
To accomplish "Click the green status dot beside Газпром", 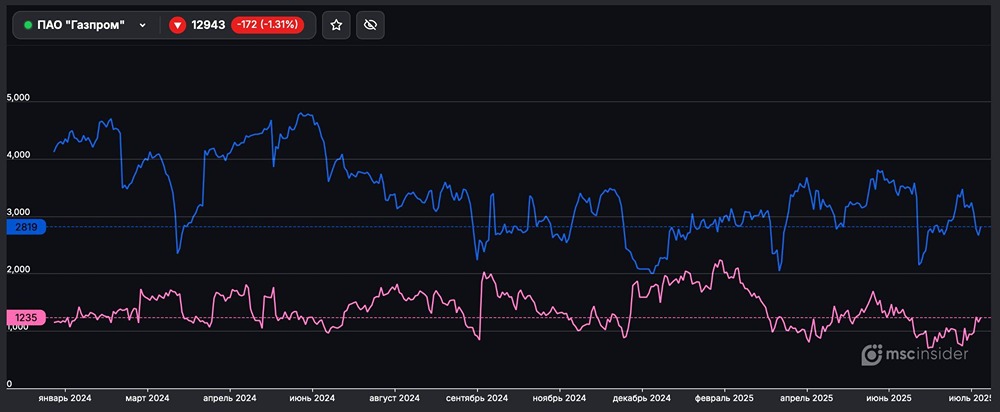I will [28, 25].
